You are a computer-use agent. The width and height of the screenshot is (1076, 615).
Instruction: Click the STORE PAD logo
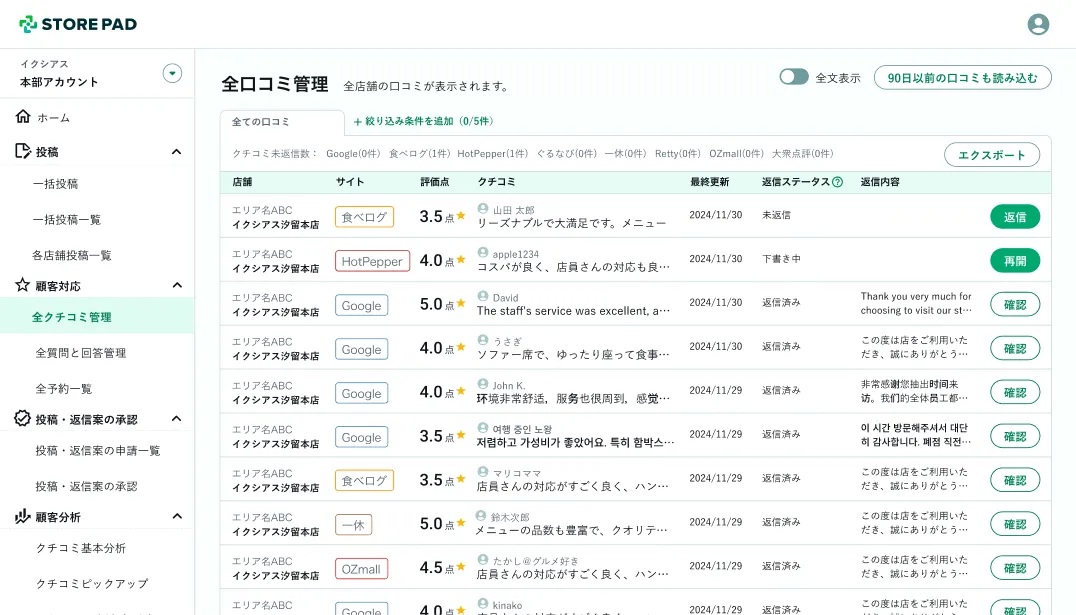pyautogui.click(x=78, y=24)
